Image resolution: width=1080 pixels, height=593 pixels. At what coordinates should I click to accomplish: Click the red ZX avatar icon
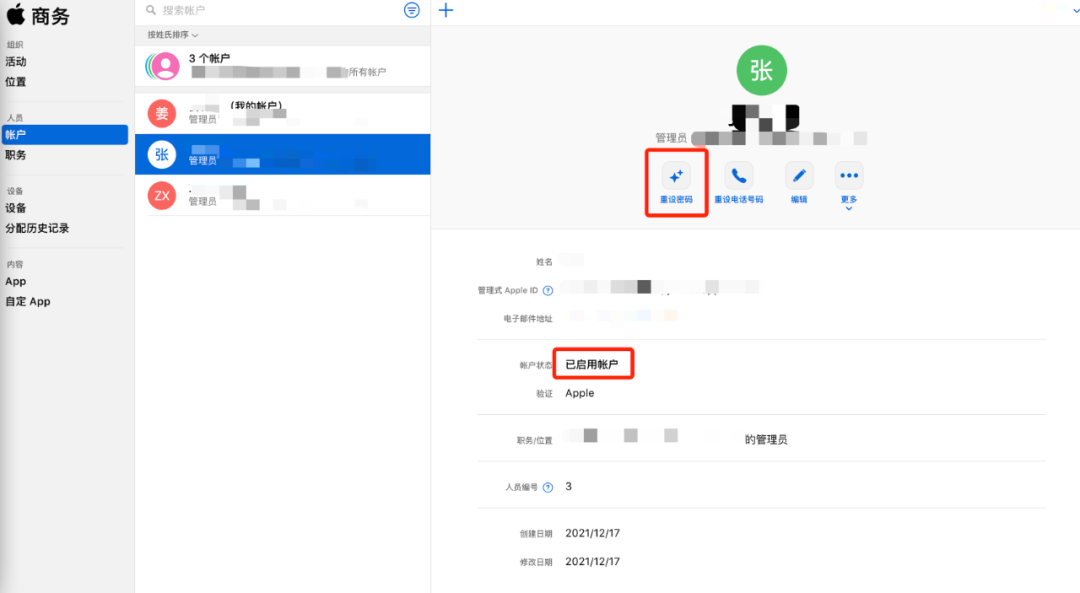coord(162,196)
